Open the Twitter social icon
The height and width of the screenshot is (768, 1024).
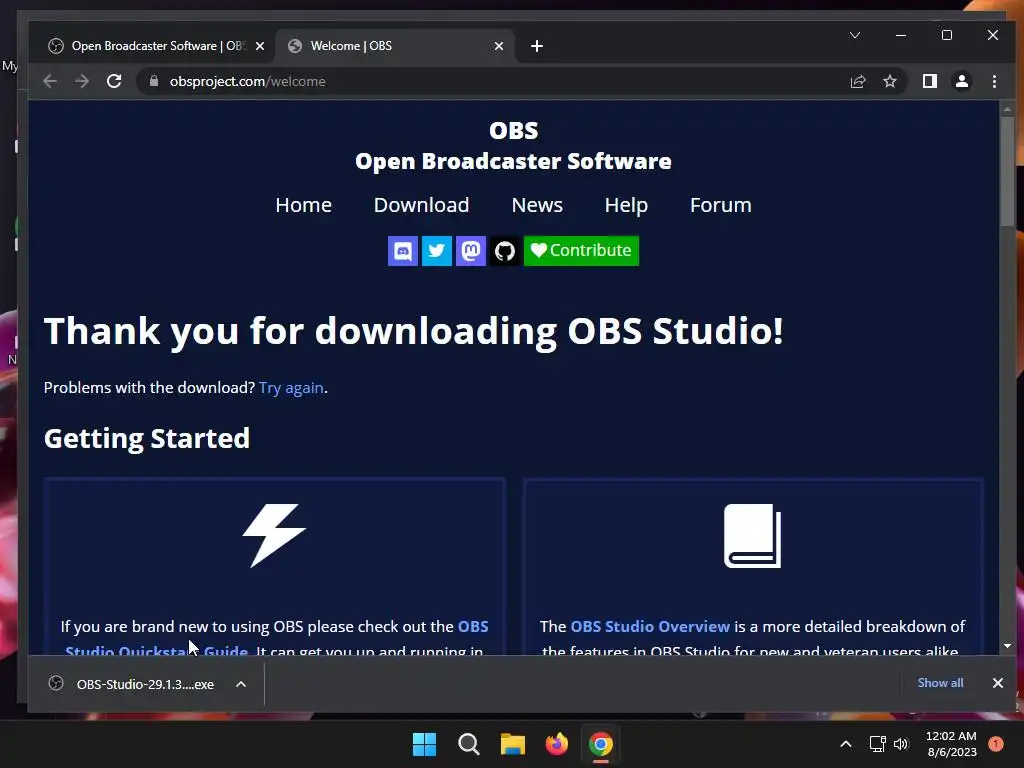[x=437, y=251]
